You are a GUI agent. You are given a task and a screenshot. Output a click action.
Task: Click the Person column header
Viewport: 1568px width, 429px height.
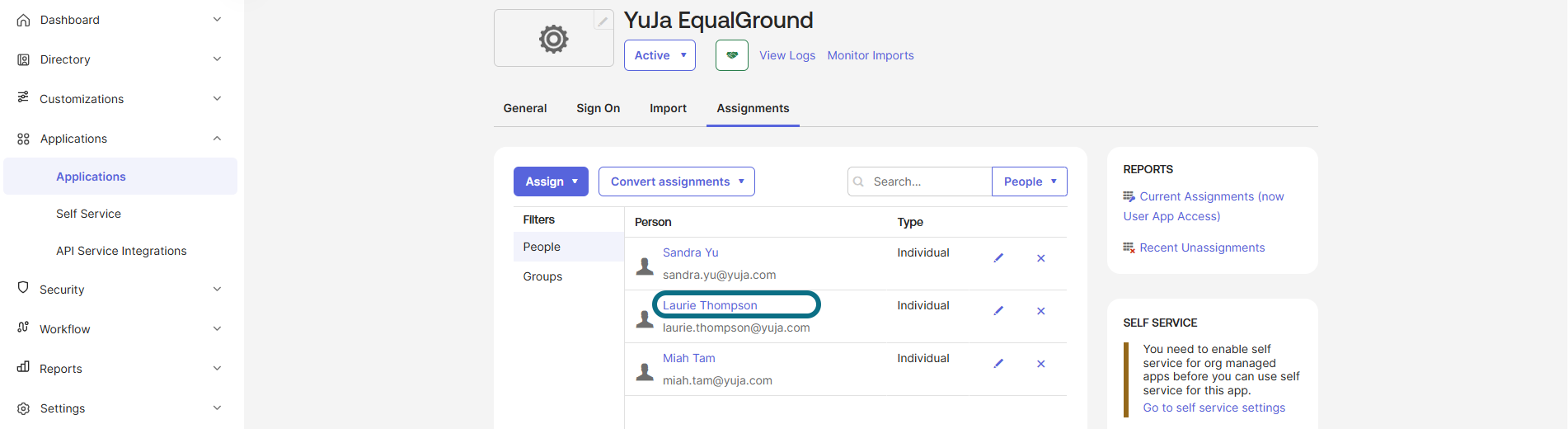pyautogui.click(x=653, y=222)
